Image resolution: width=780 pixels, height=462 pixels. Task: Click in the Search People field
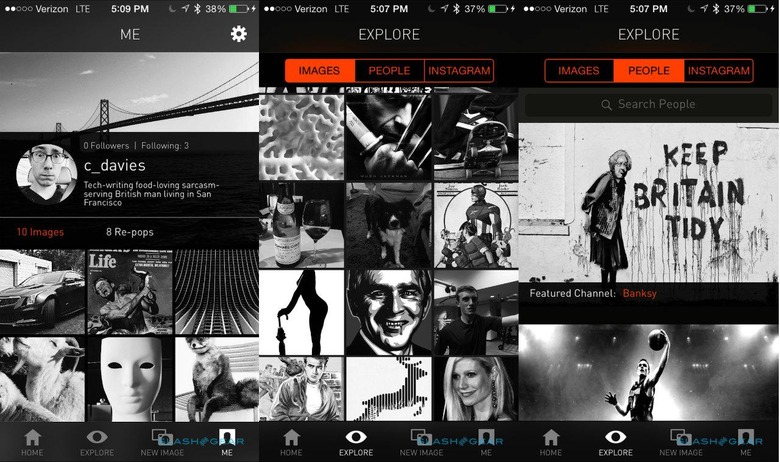[x=649, y=104]
